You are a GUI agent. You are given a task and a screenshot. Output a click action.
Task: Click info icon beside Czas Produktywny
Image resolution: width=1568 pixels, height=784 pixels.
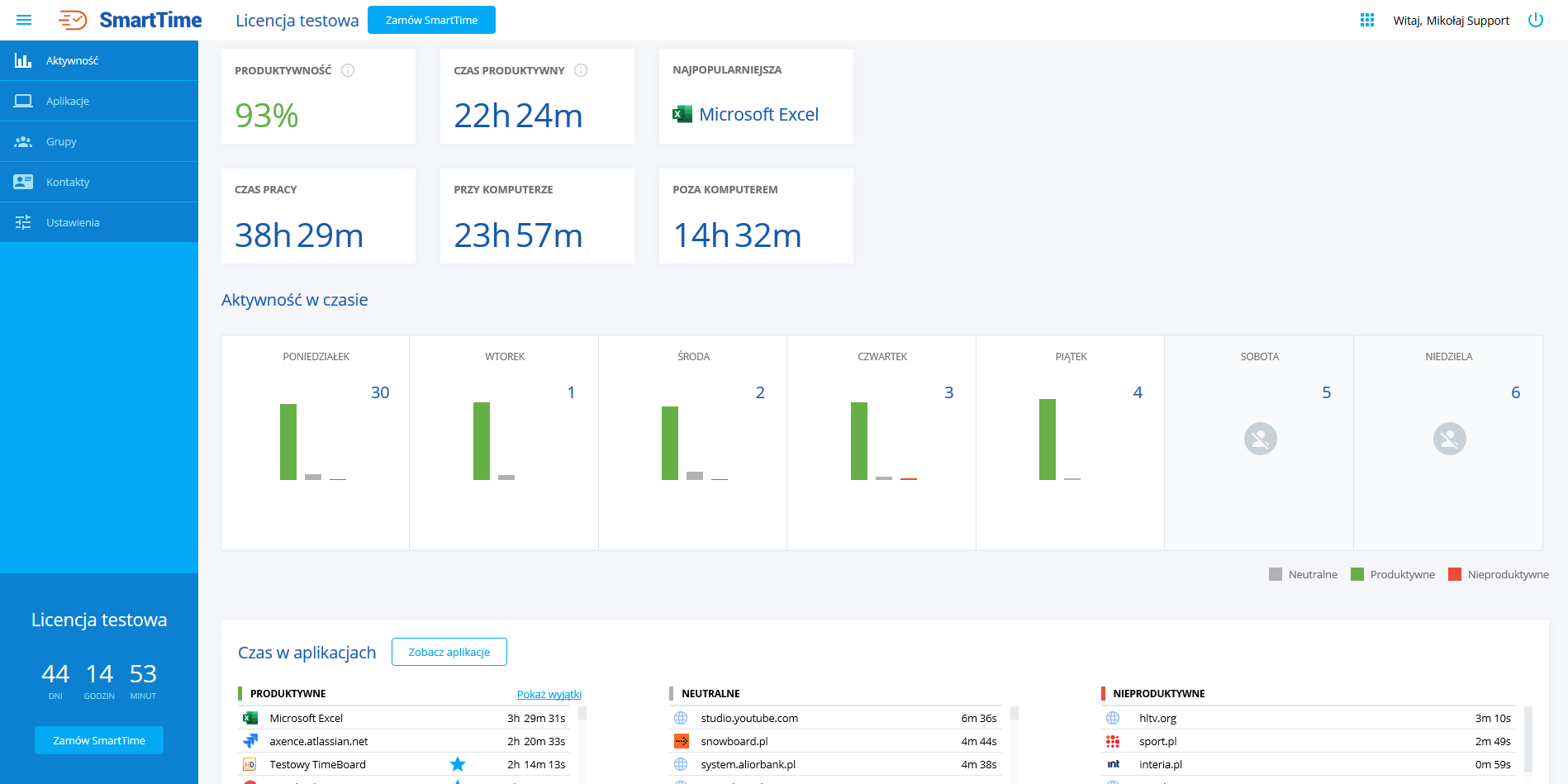pyautogui.click(x=581, y=70)
